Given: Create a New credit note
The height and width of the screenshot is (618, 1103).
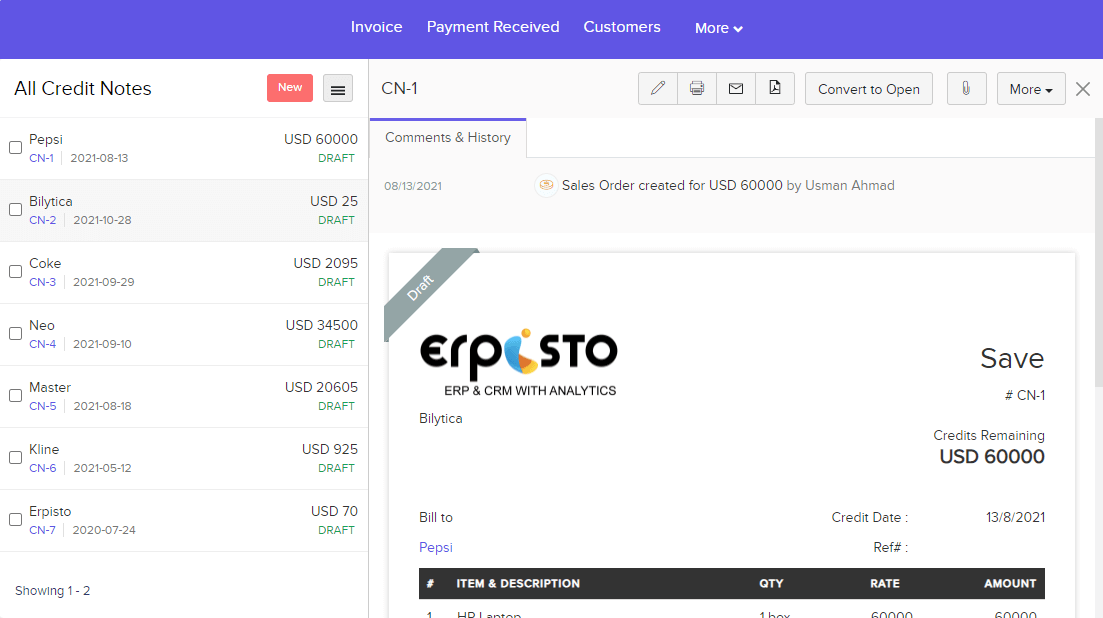Looking at the screenshot, I should 290,88.
